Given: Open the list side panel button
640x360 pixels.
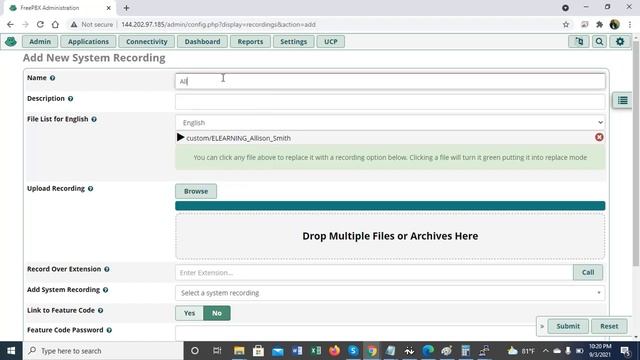Looking at the screenshot, I should (x=622, y=100).
